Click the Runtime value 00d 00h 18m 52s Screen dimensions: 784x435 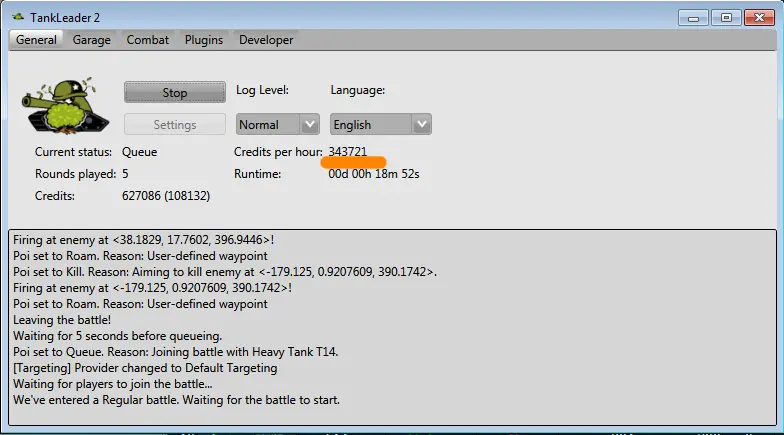tap(374, 174)
